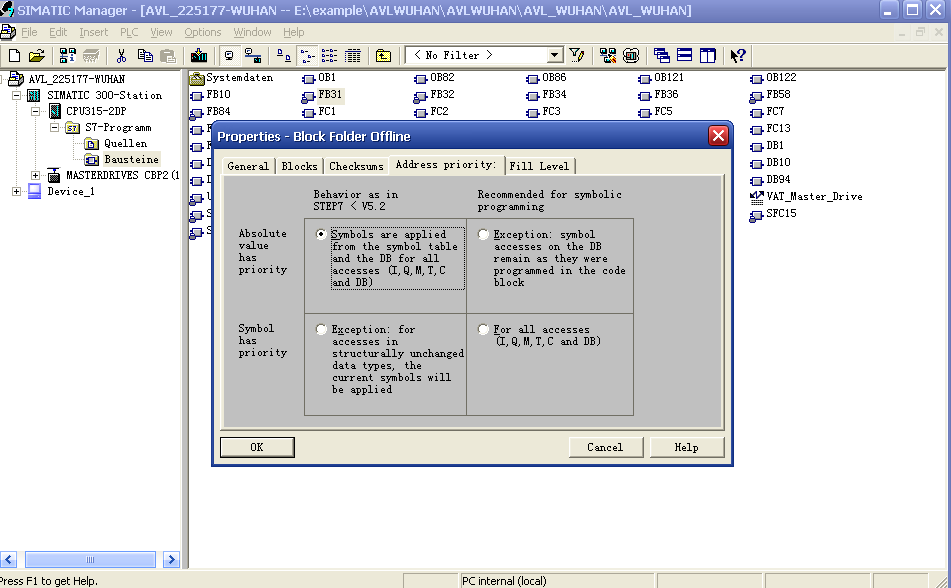Switch to the Checksums tab
Viewport: 951px width, 588px height.
(356, 166)
